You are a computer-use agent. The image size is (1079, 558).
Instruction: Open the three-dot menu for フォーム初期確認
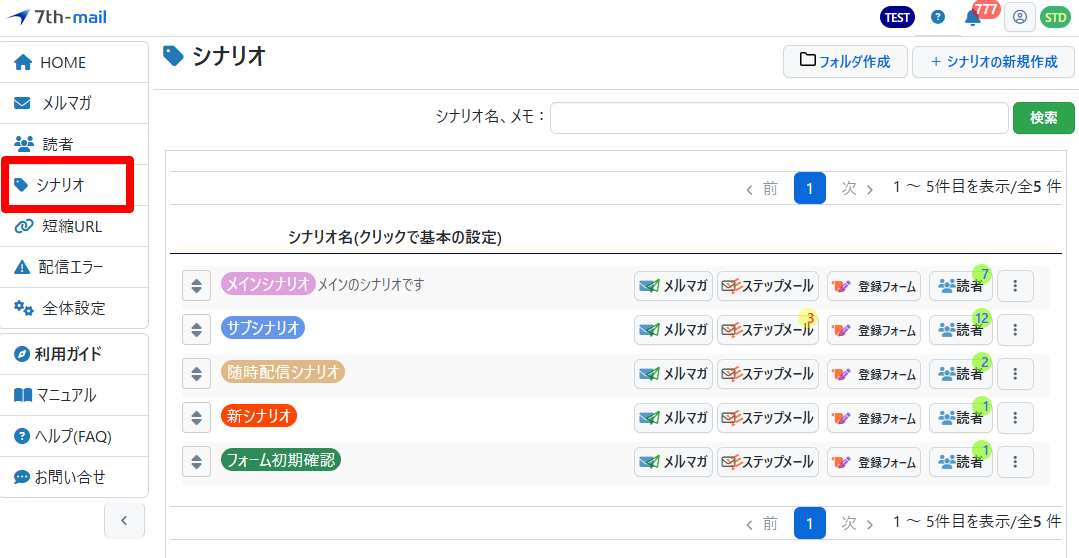coord(1015,462)
